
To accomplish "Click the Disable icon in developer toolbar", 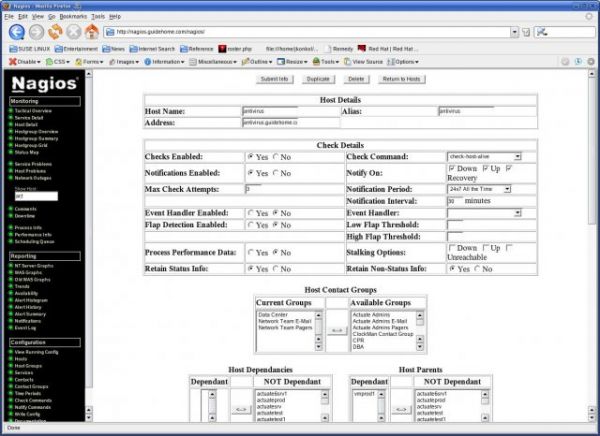I will point(11,61).
